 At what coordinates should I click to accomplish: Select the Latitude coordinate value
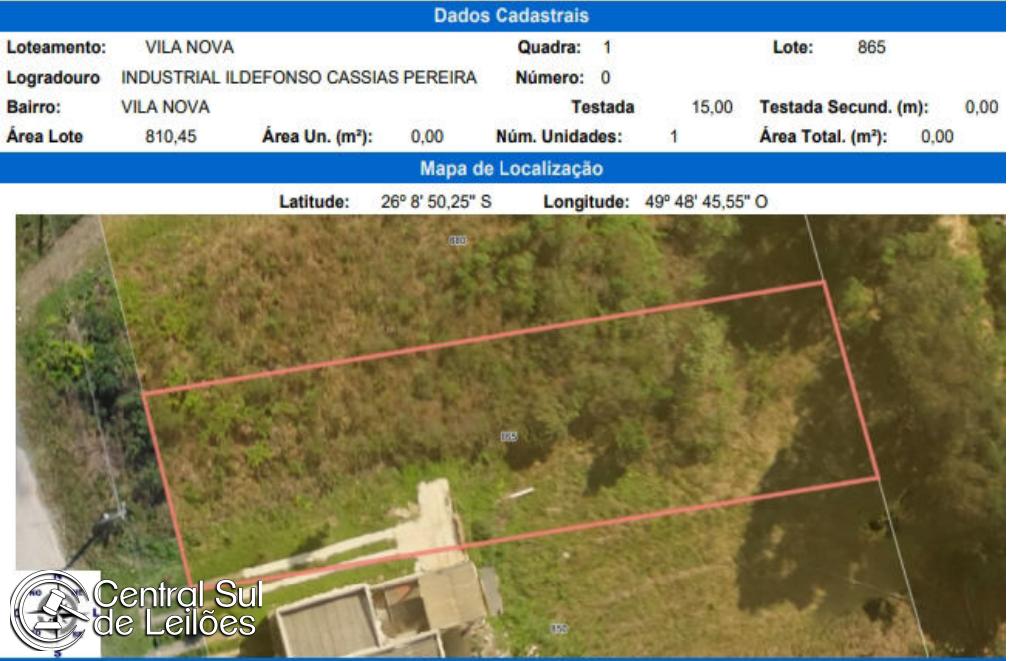click(436, 202)
